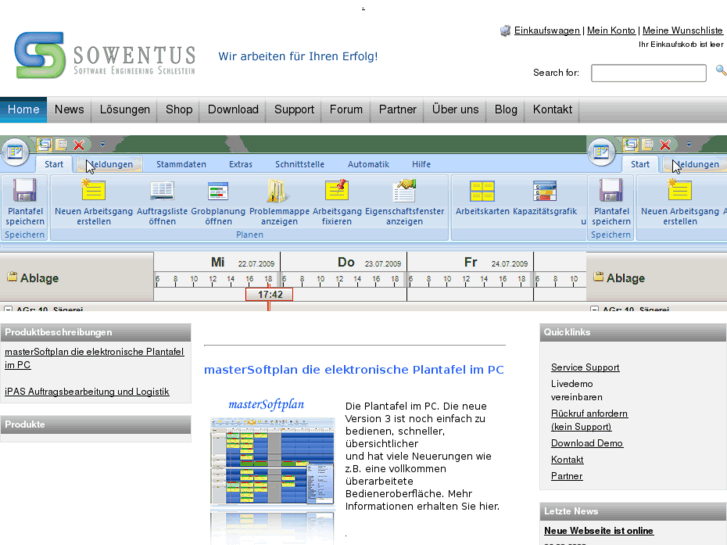
Task: Click the shopping cart icon beside Einkaufswagen
Action: [x=505, y=31]
